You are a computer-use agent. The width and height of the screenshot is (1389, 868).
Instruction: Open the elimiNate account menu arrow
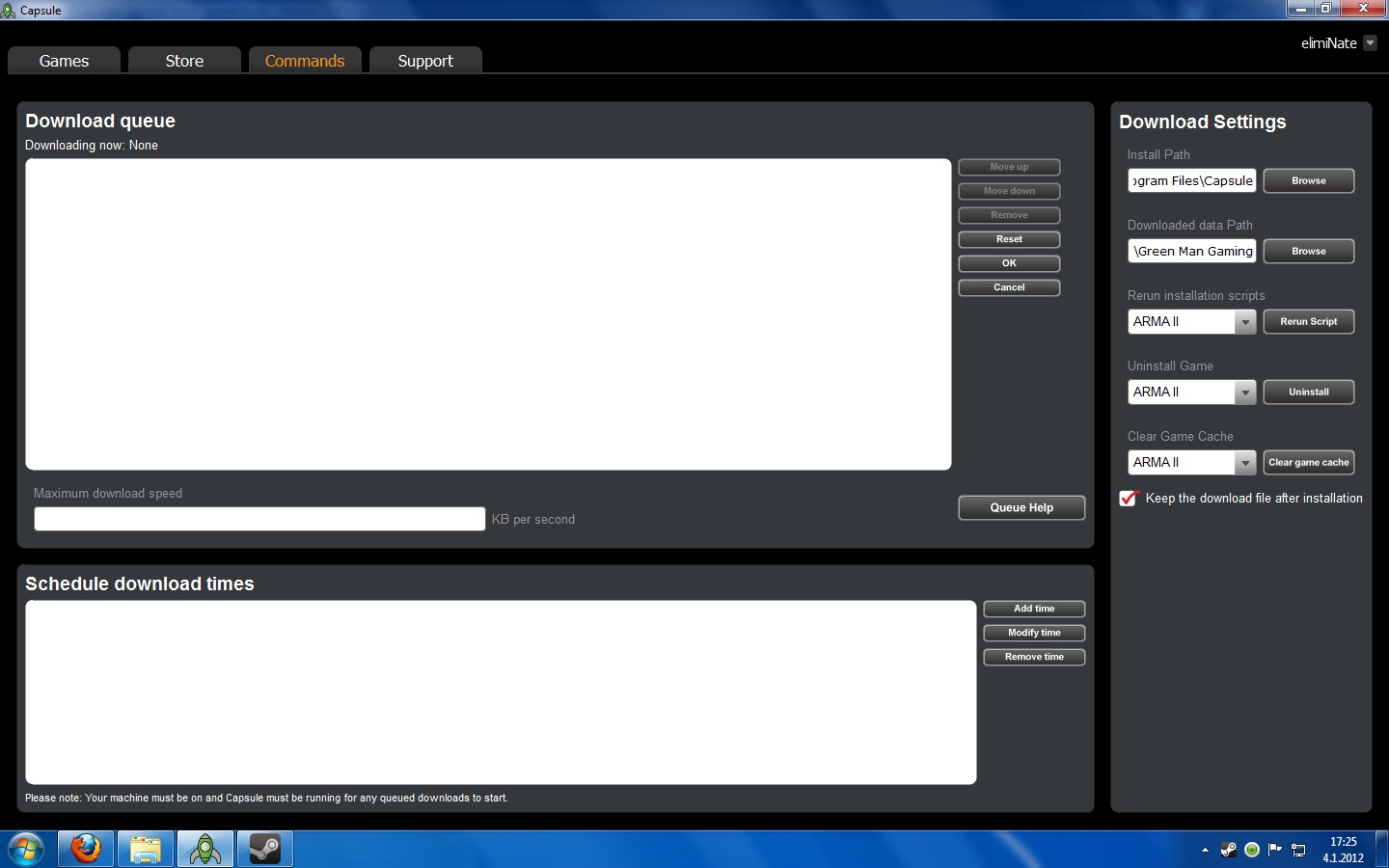coord(1370,43)
